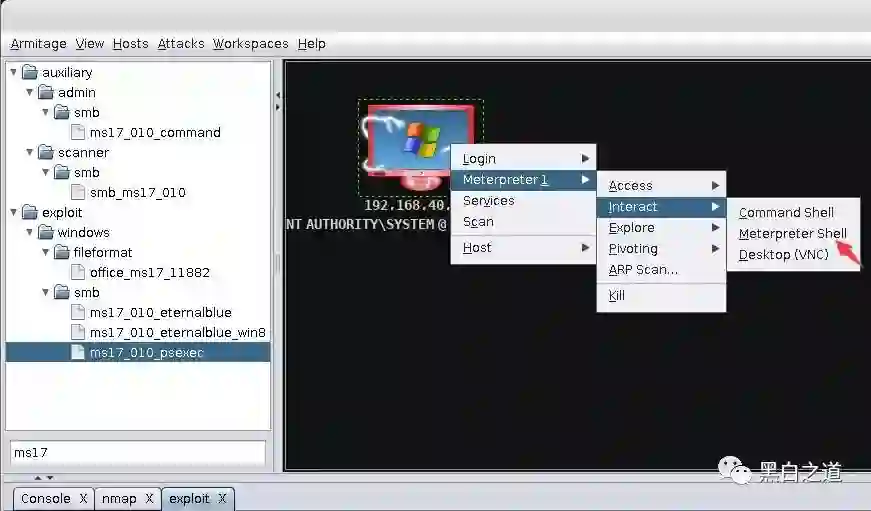871x511 pixels.
Task: Open the Host submenu entry
Action: tap(523, 248)
